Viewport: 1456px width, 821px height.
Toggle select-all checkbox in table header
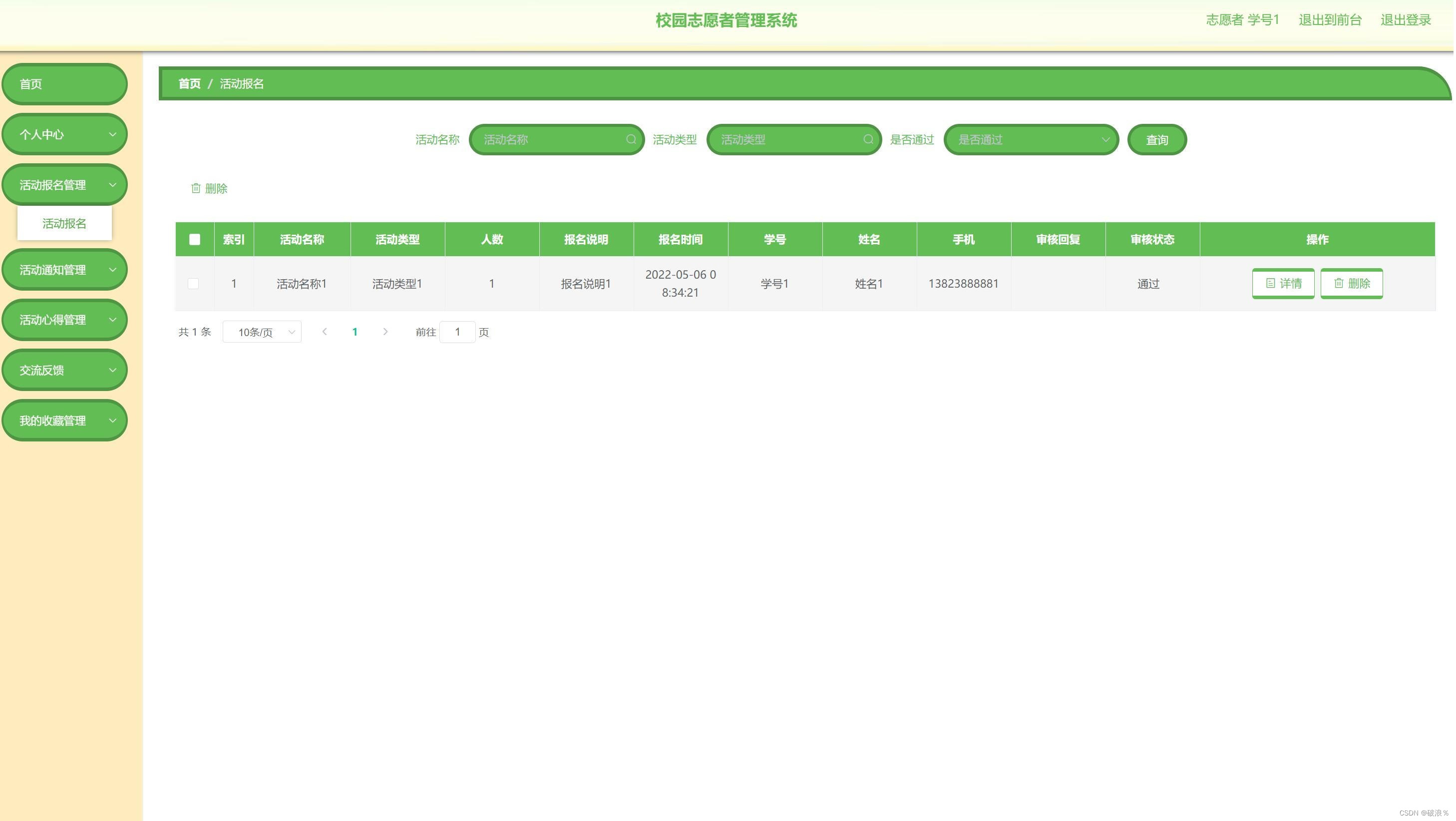pyautogui.click(x=194, y=239)
